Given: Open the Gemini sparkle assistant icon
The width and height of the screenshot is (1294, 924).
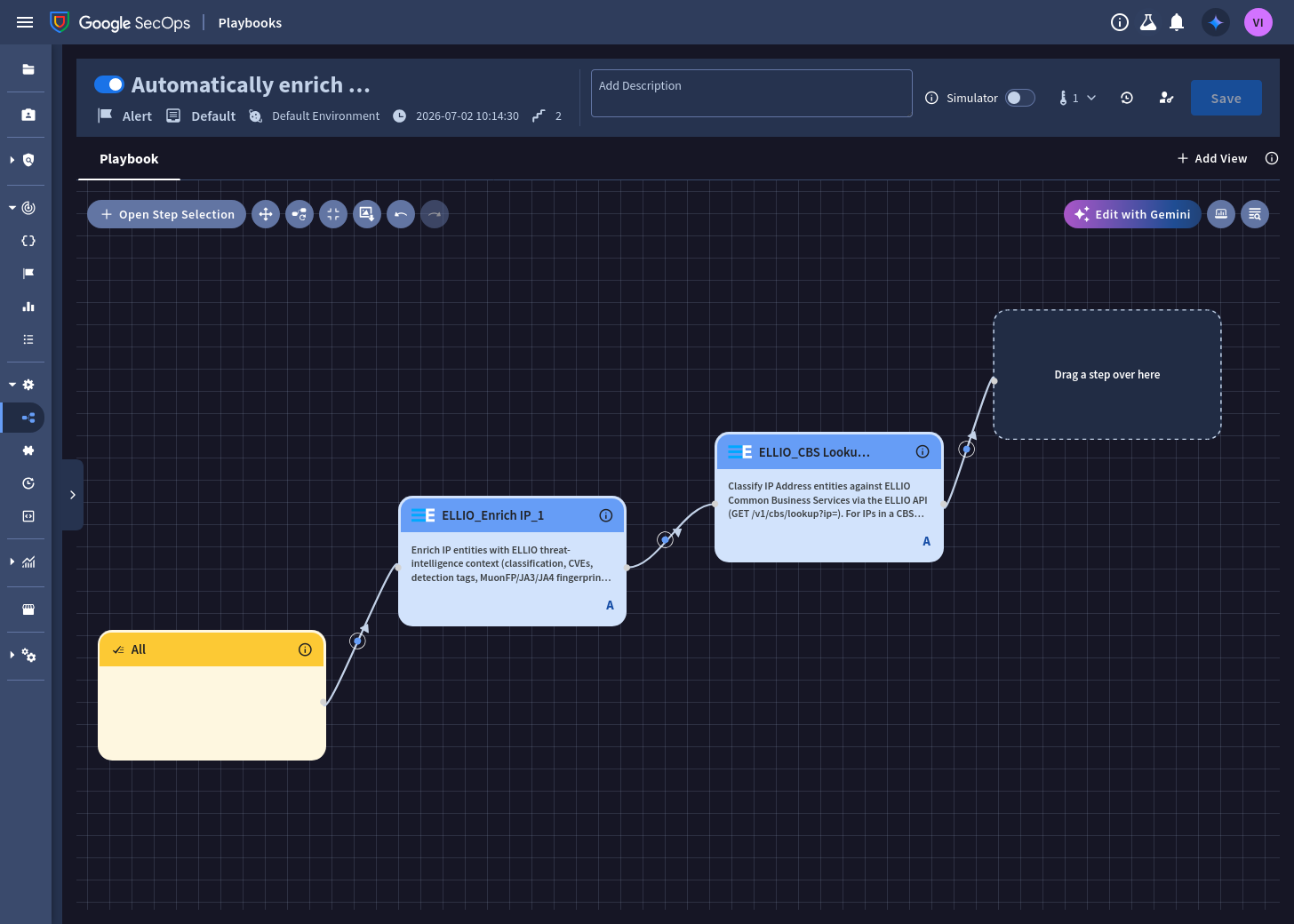Looking at the screenshot, I should pos(1216,22).
